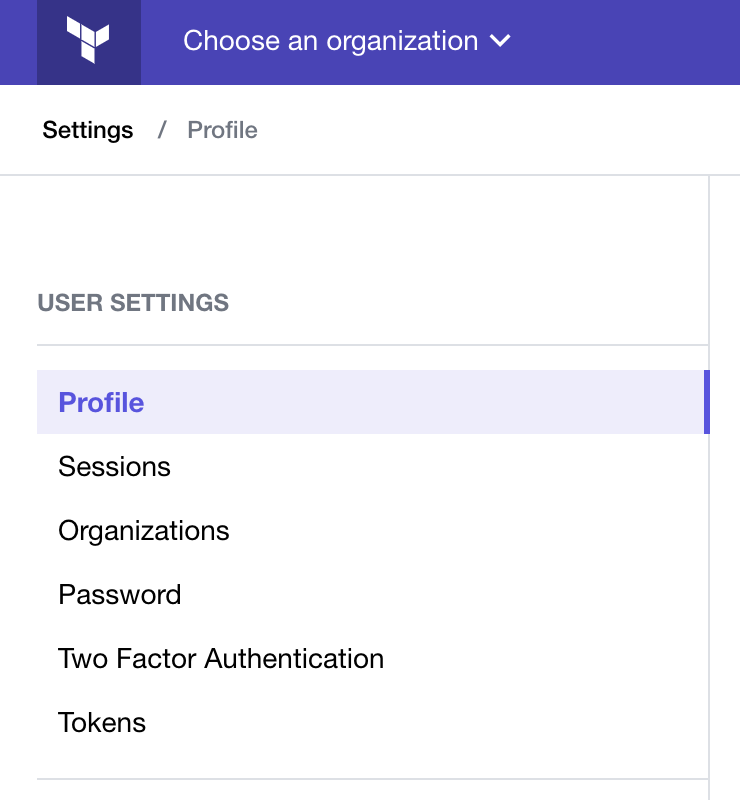Go to Settings via the breadcrumb

[88, 130]
